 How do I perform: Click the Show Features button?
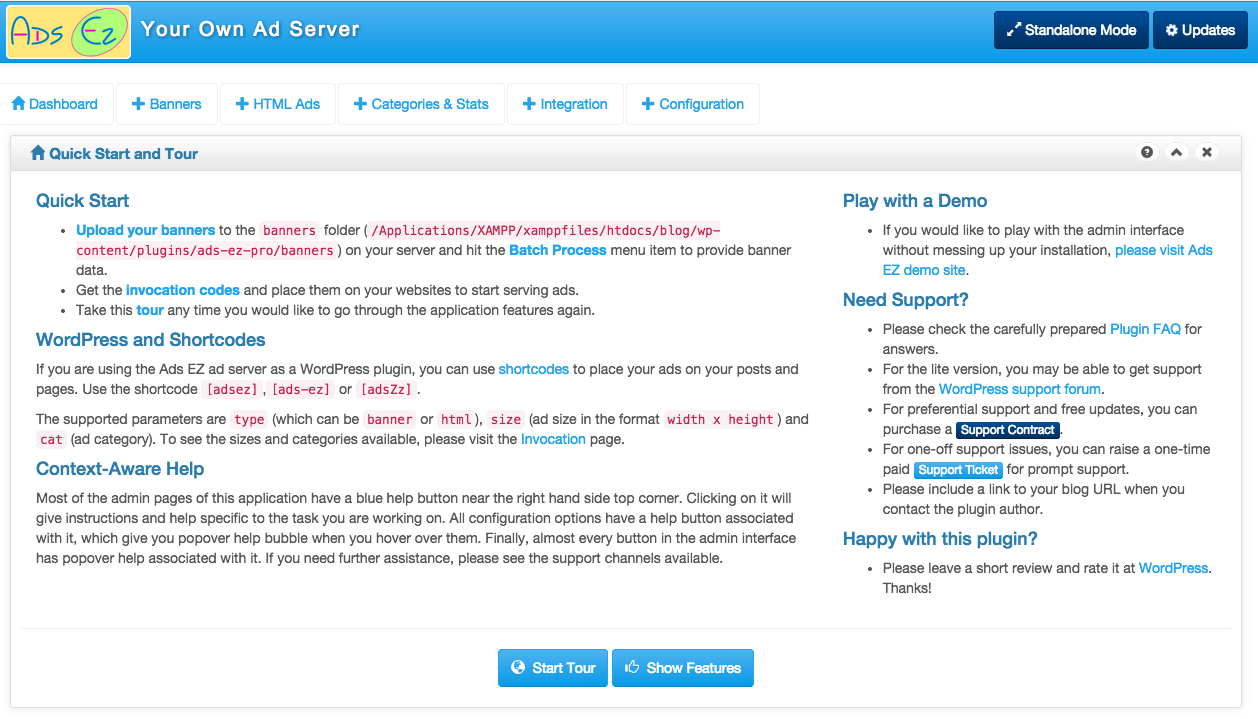[683, 668]
